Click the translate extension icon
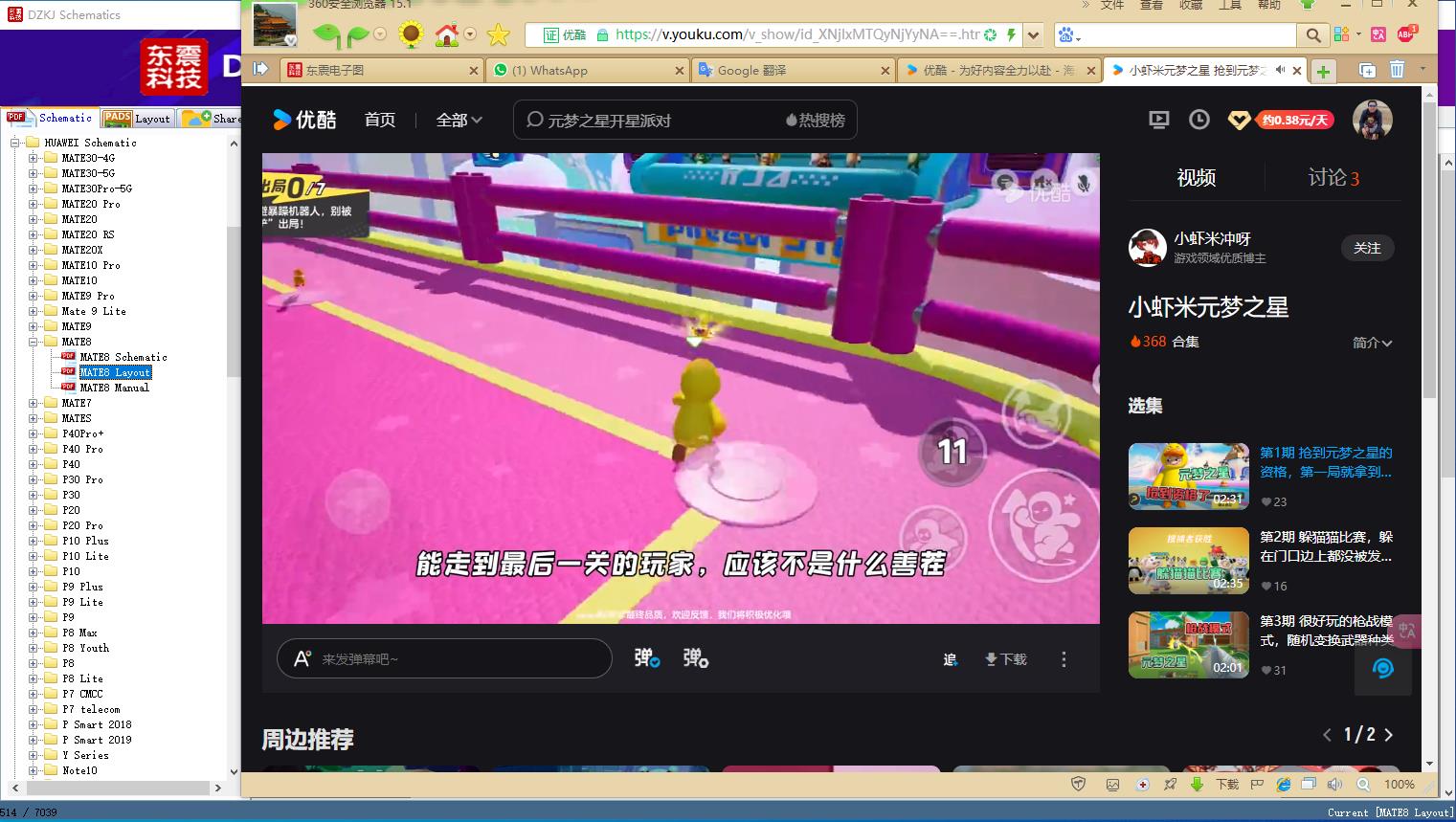This screenshot has width=1456, height=822. [x=1378, y=34]
